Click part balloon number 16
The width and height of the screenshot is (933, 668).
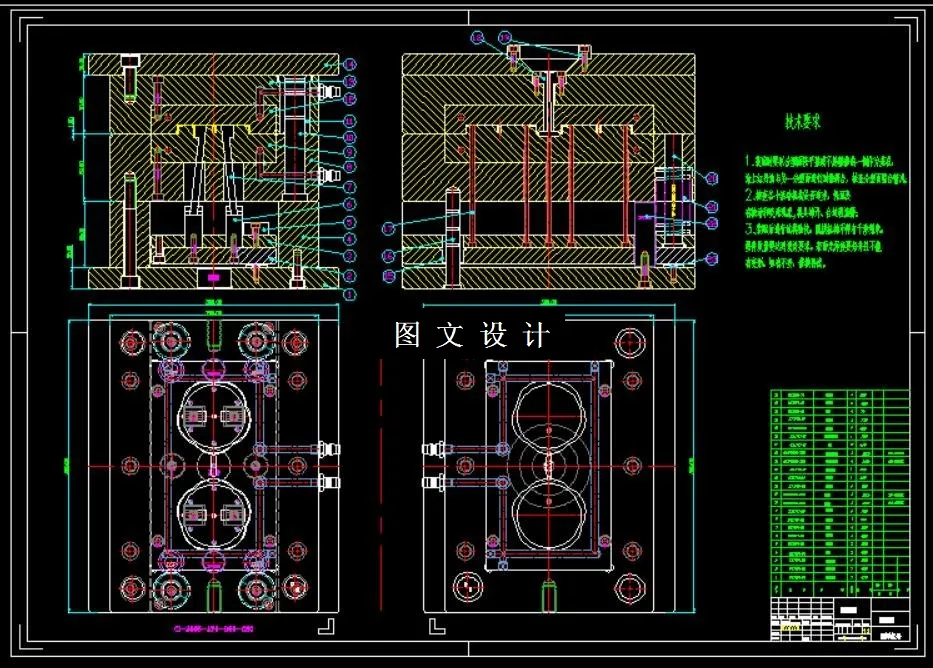tap(389, 256)
